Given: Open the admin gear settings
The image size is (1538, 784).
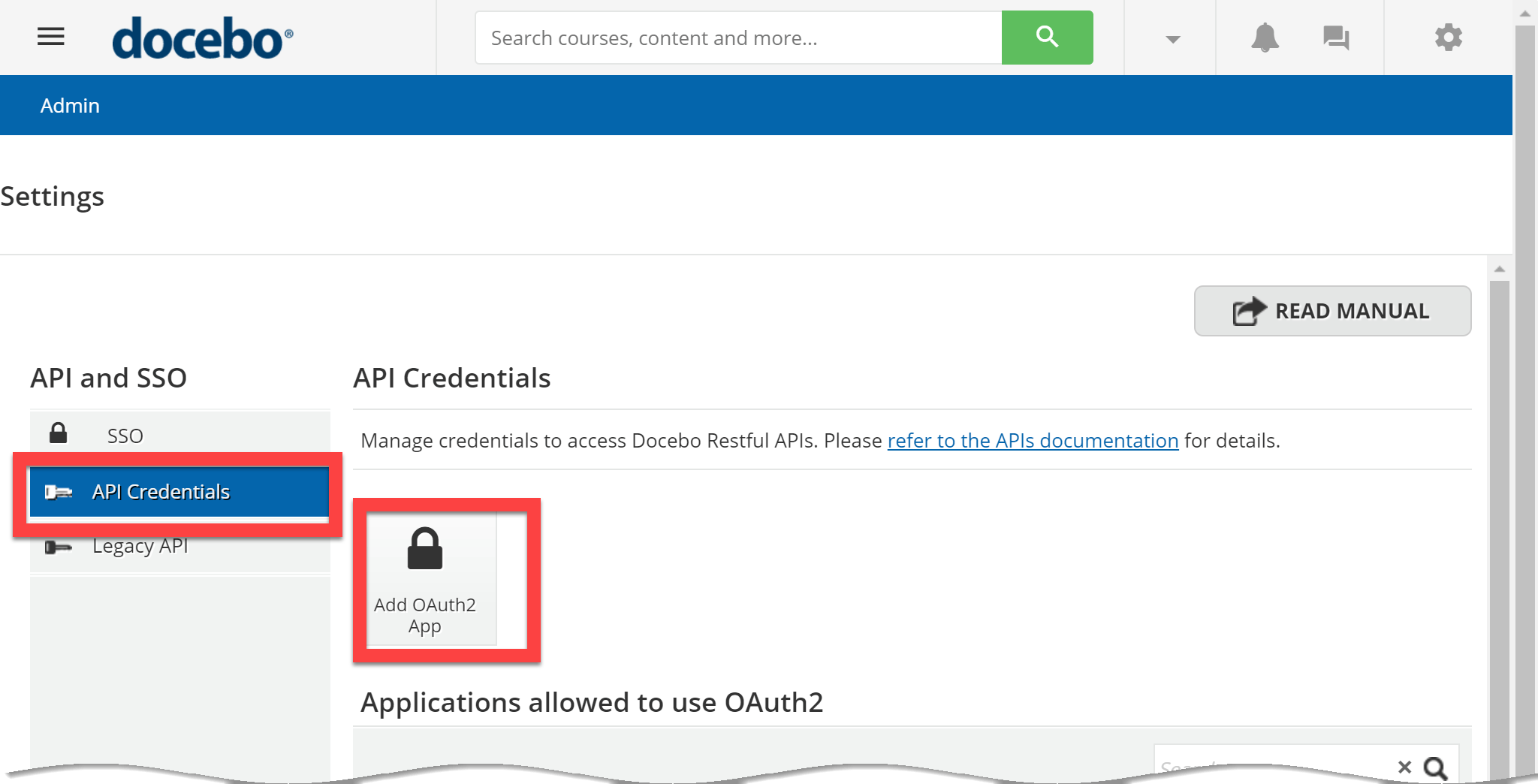Looking at the screenshot, I should point(1448,38).
